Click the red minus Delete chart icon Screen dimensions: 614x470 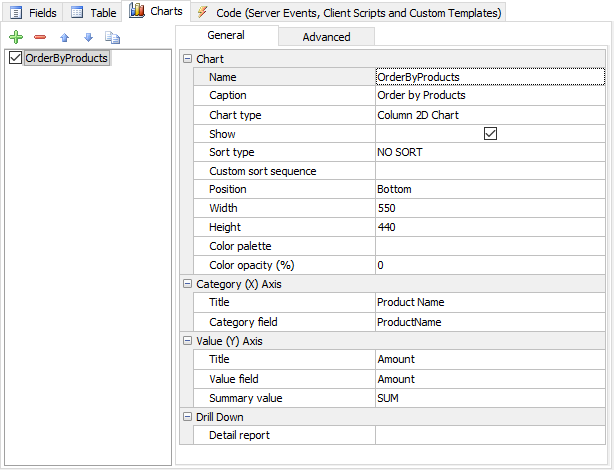point(40,37)
